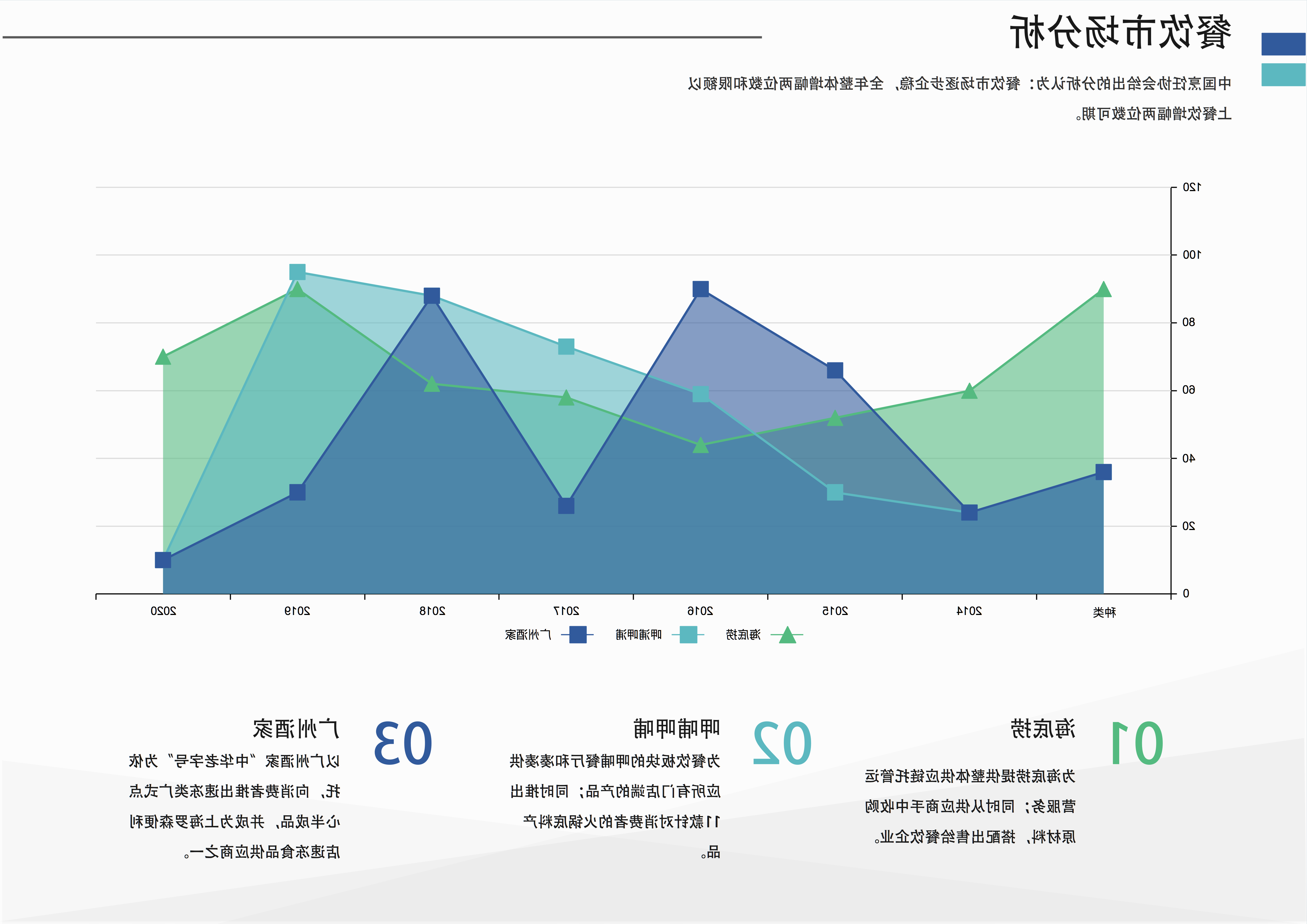
Task: Click the 100 y-axis value
Action: 1192,255
